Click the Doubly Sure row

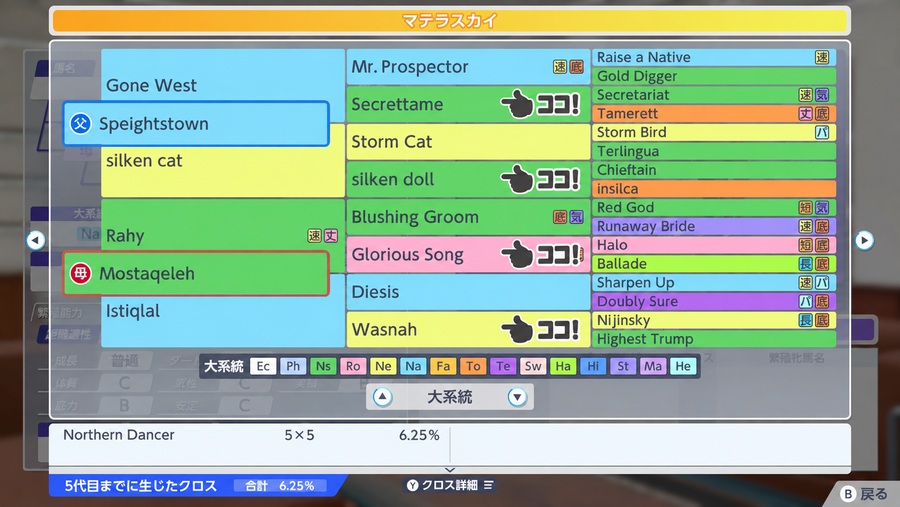pyautogui.click(x=713, y=301)
